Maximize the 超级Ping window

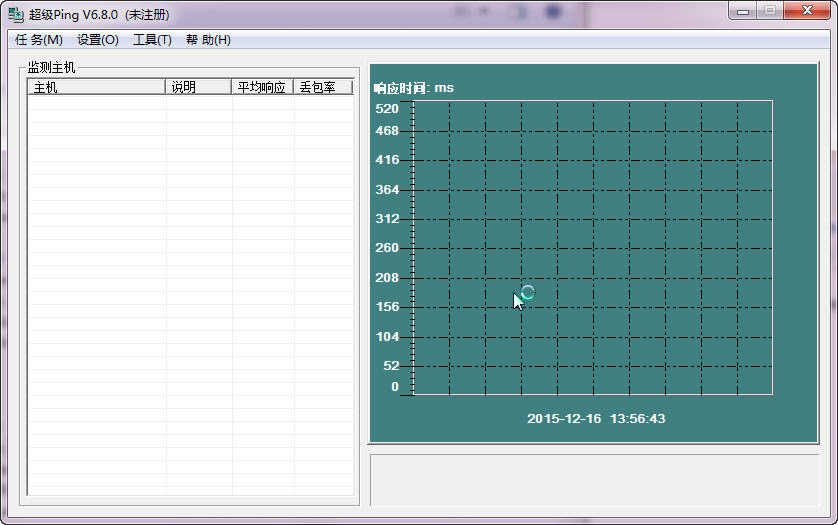point(770,10)
